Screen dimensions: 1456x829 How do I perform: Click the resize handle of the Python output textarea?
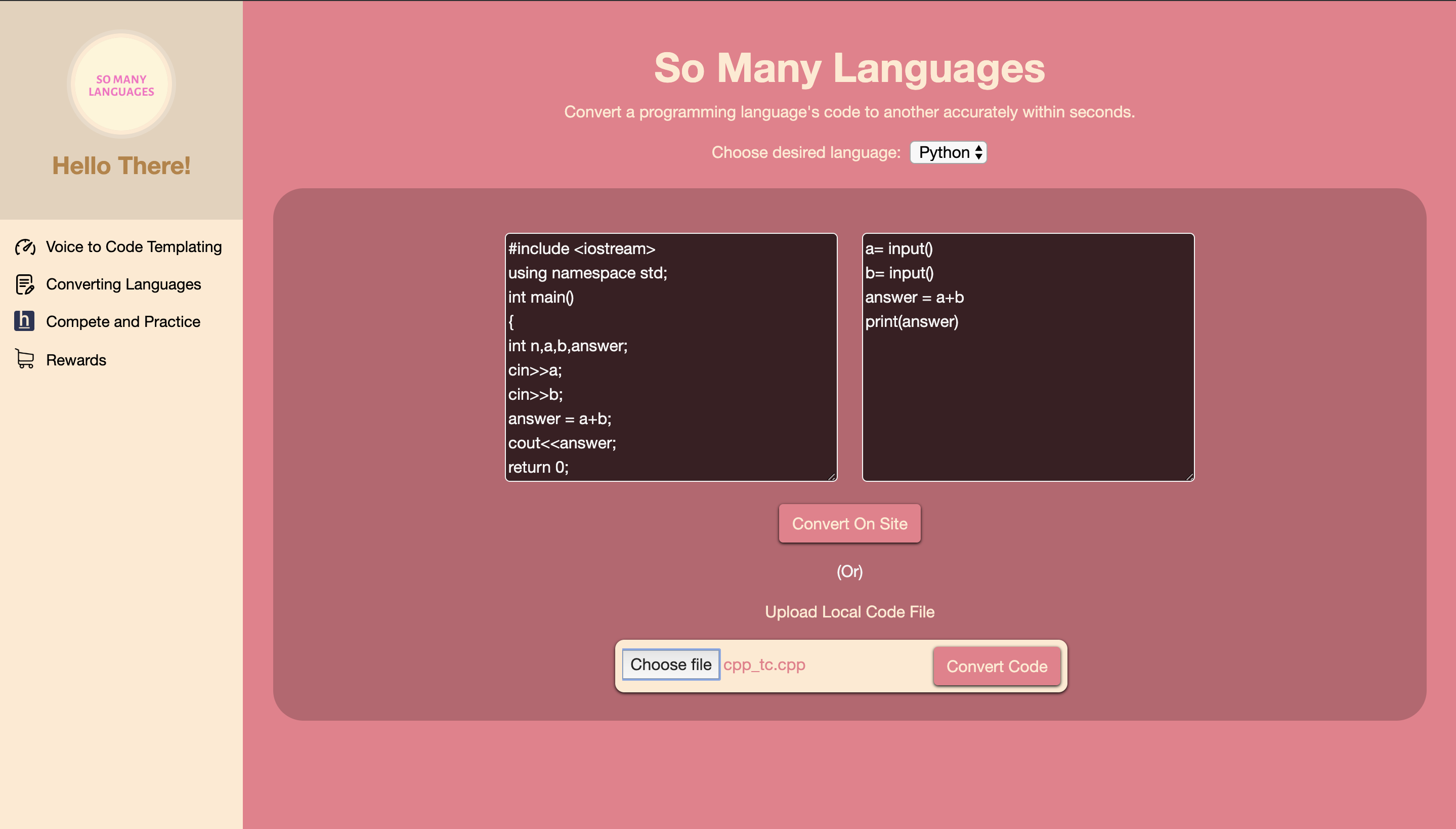[x=1189, y=477]
